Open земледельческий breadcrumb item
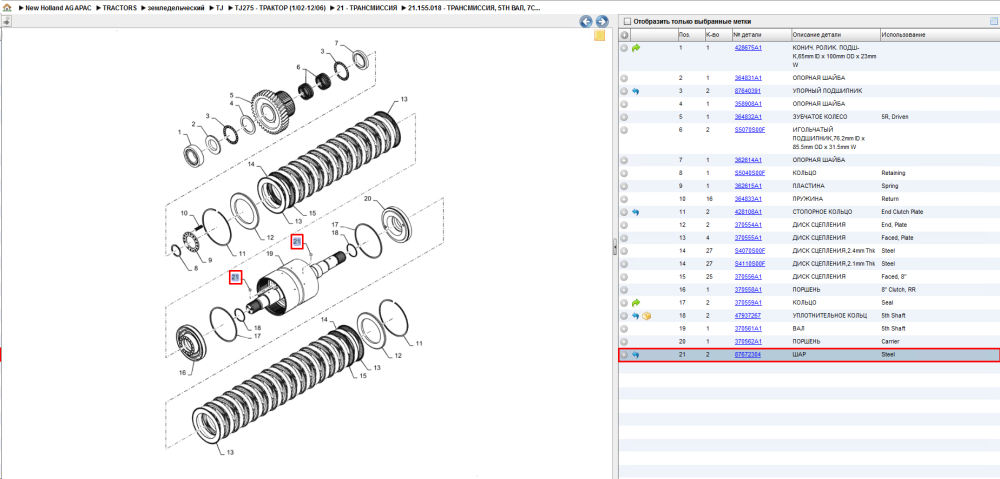 pos(177,8)
